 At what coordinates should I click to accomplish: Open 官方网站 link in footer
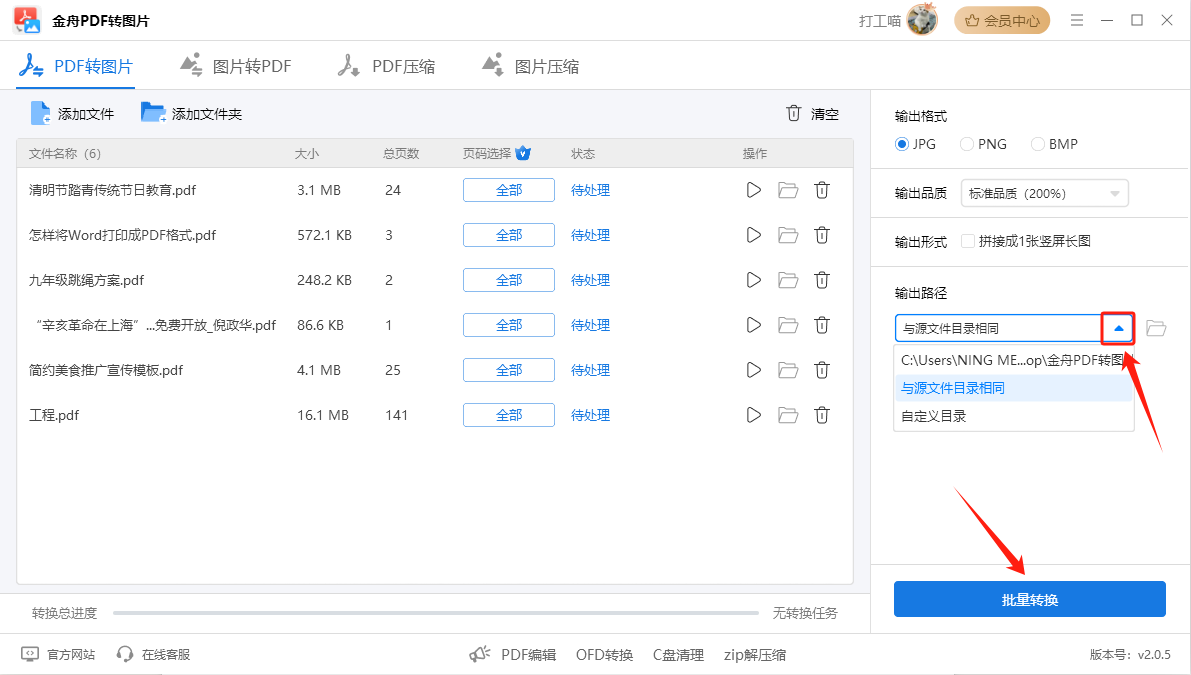58,654
